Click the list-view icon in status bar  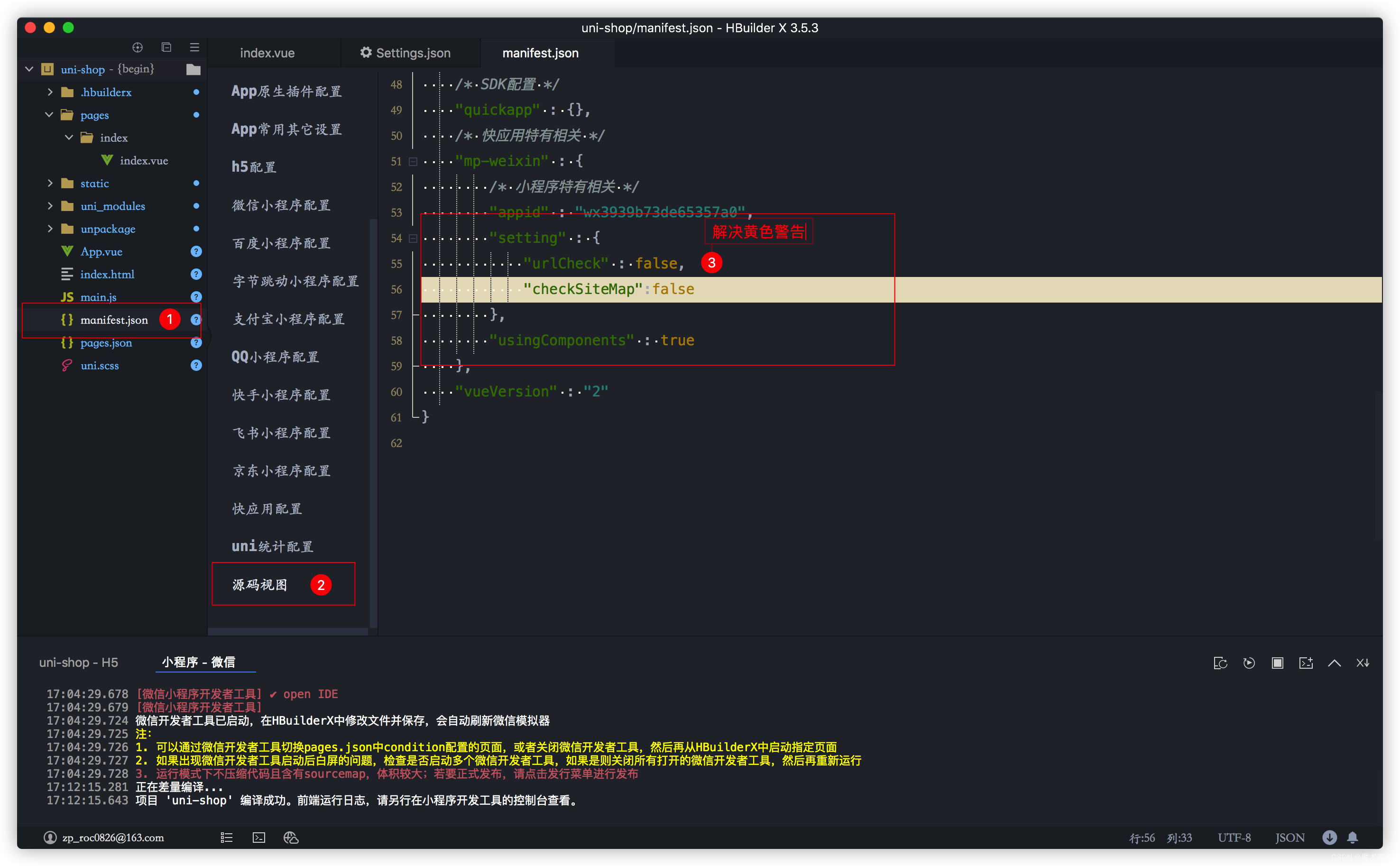click(x=227, y=838)
